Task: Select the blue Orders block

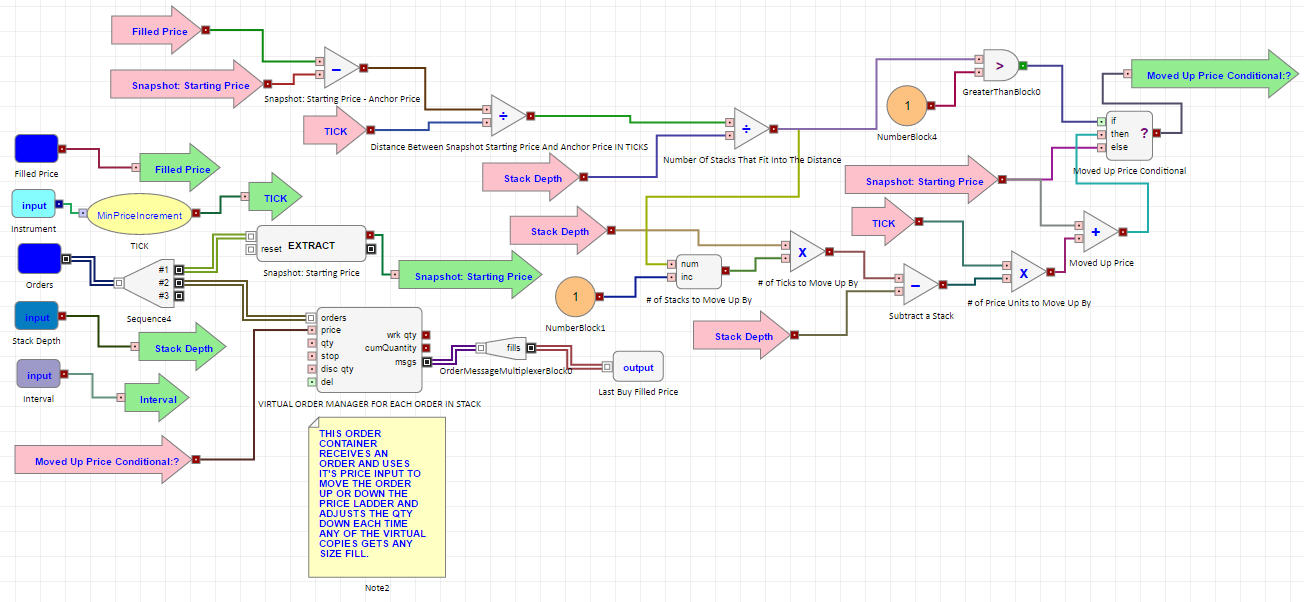Action: pos(40,261)
